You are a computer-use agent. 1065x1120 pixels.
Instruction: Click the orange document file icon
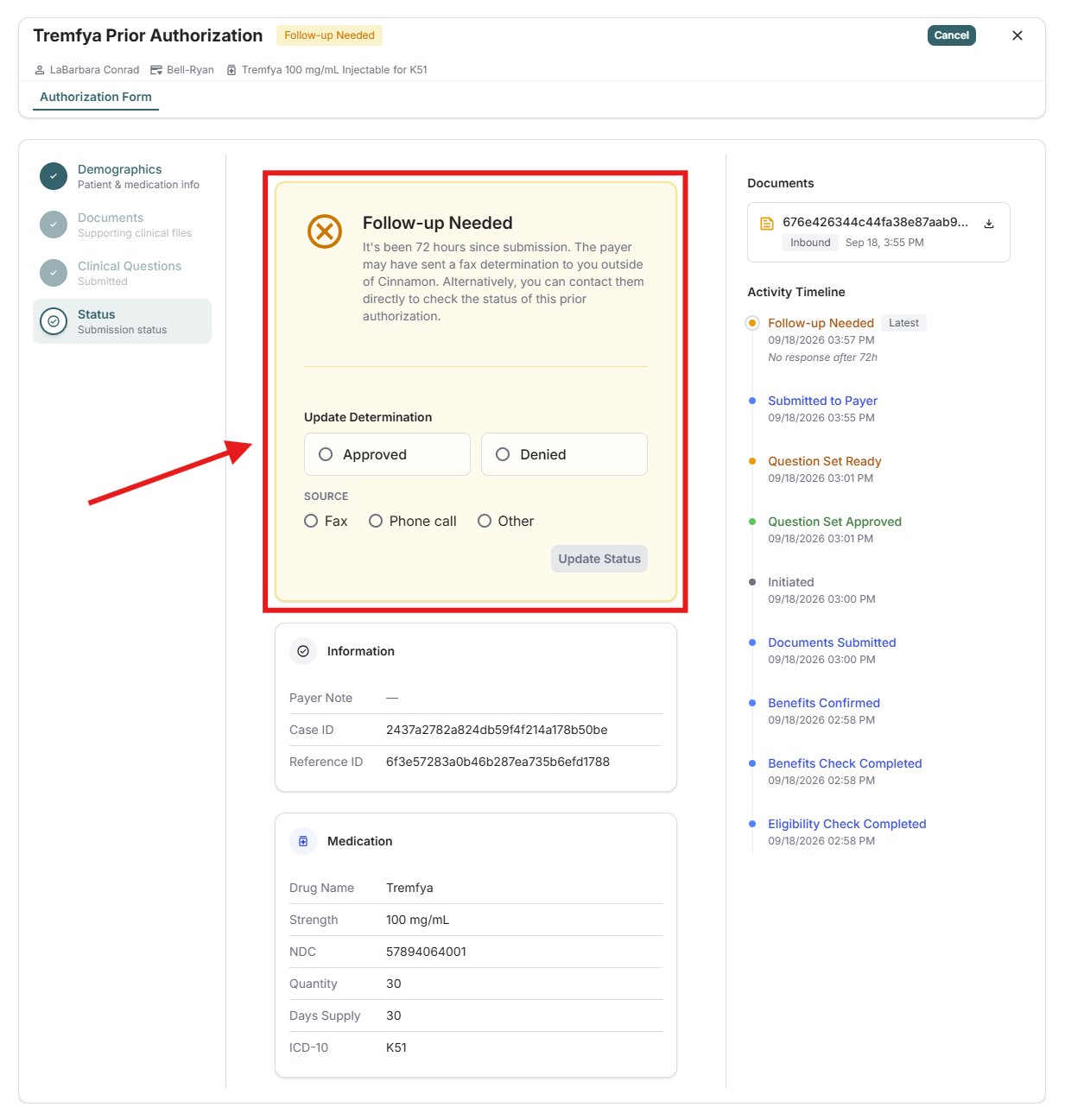click(x=766, y=224)
